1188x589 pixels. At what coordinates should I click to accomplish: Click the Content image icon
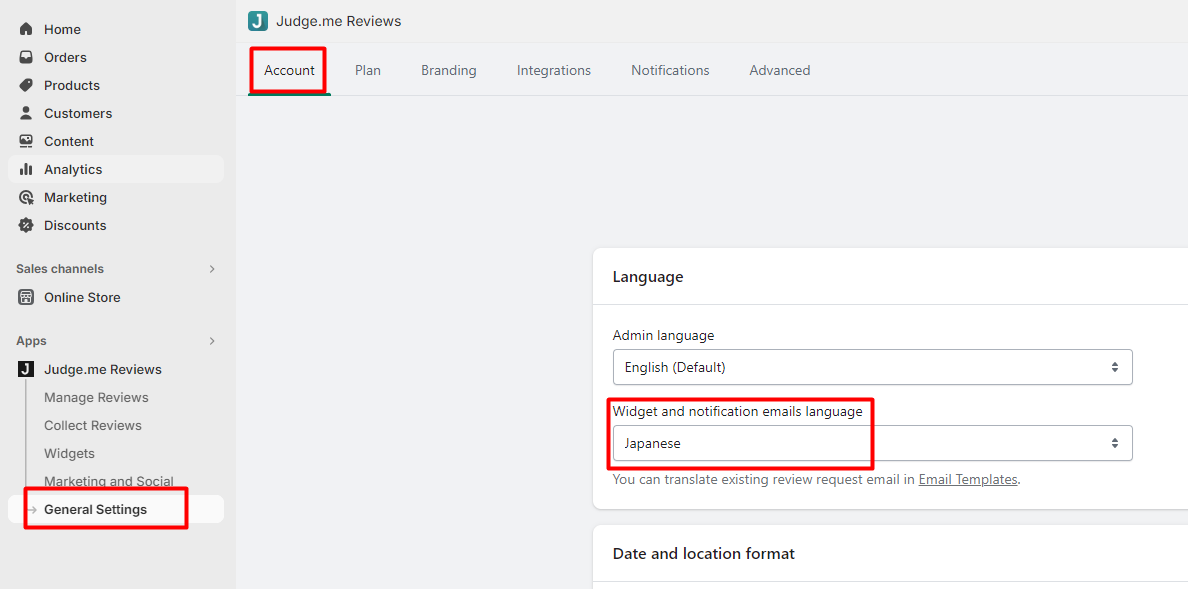(26, 141)
